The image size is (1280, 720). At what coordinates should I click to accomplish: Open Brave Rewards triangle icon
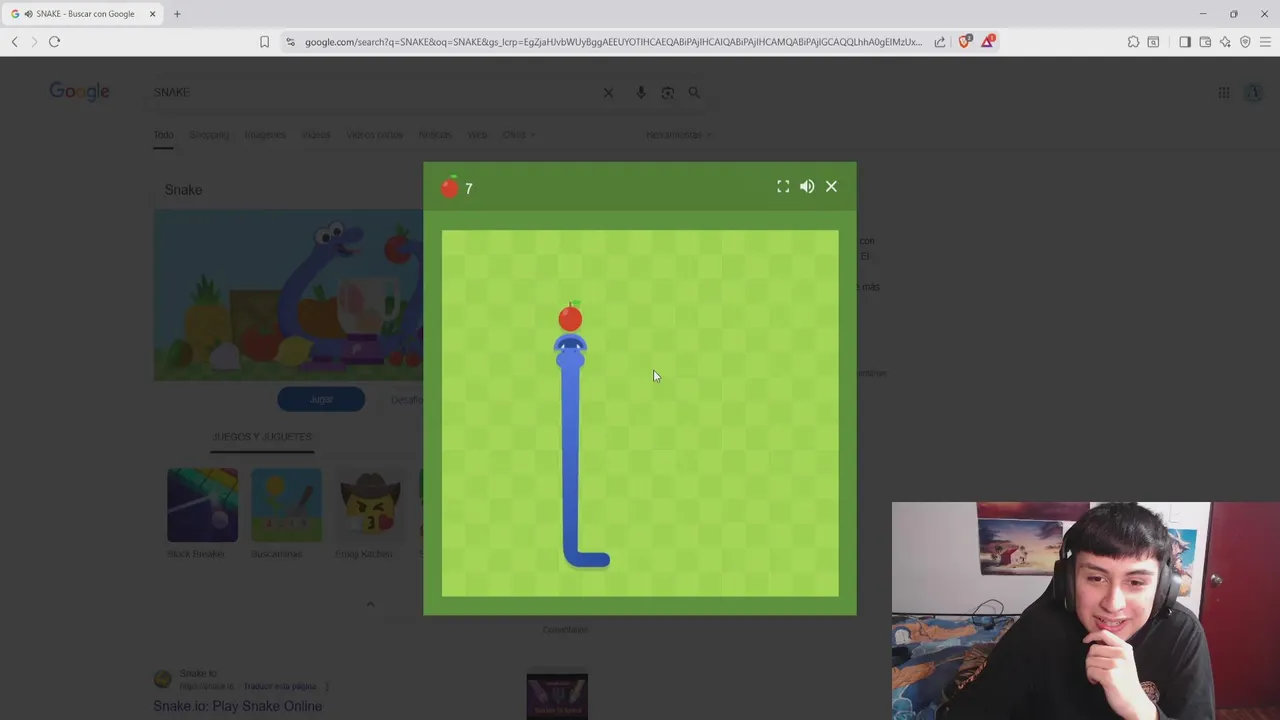coord(988,42)
